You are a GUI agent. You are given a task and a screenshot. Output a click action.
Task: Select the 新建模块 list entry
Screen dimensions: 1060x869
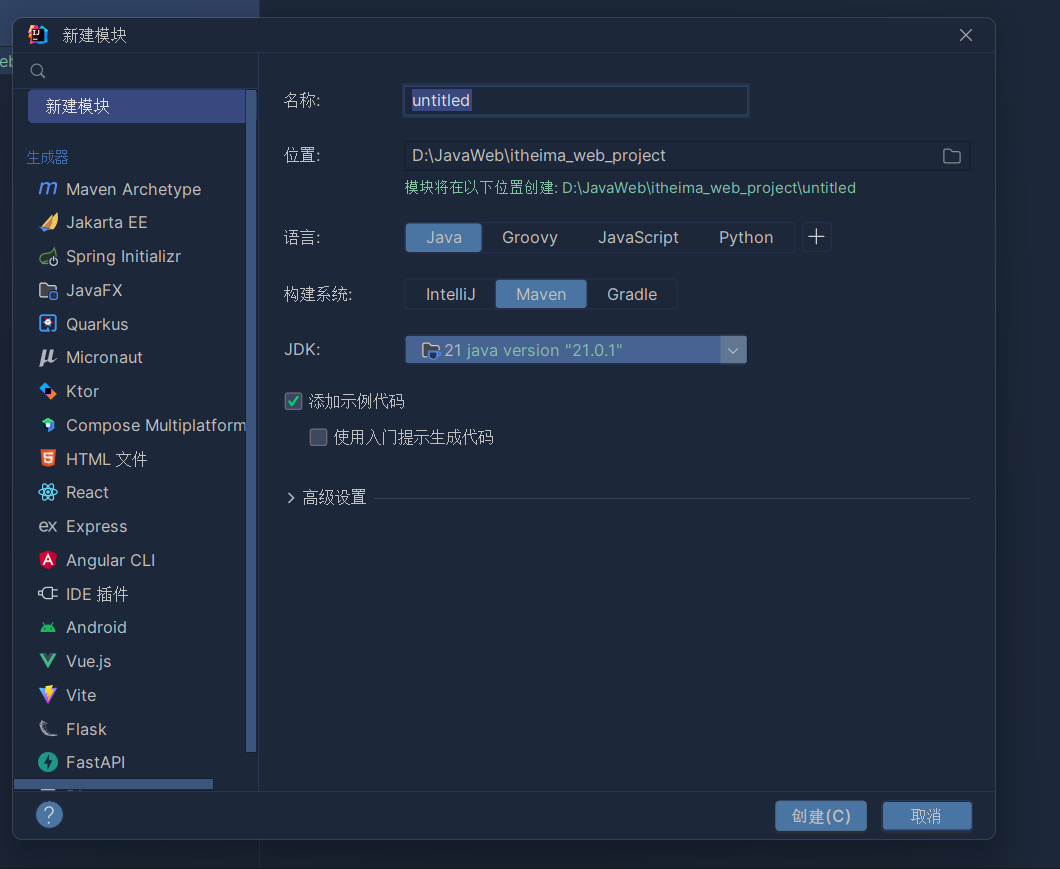tap(136, 106)
